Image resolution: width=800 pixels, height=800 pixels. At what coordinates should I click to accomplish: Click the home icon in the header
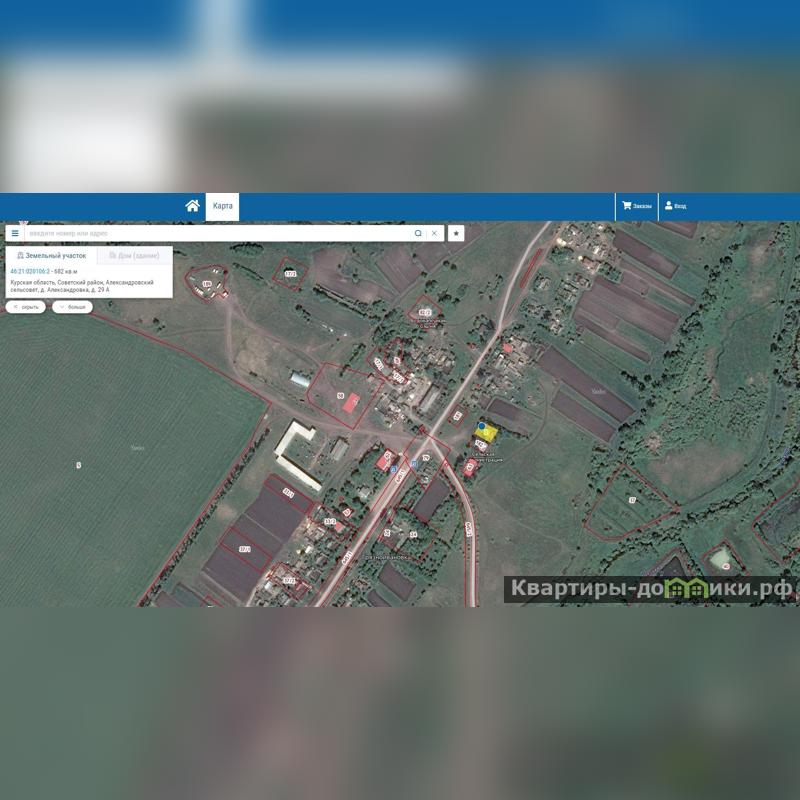[x=192, y=206]
